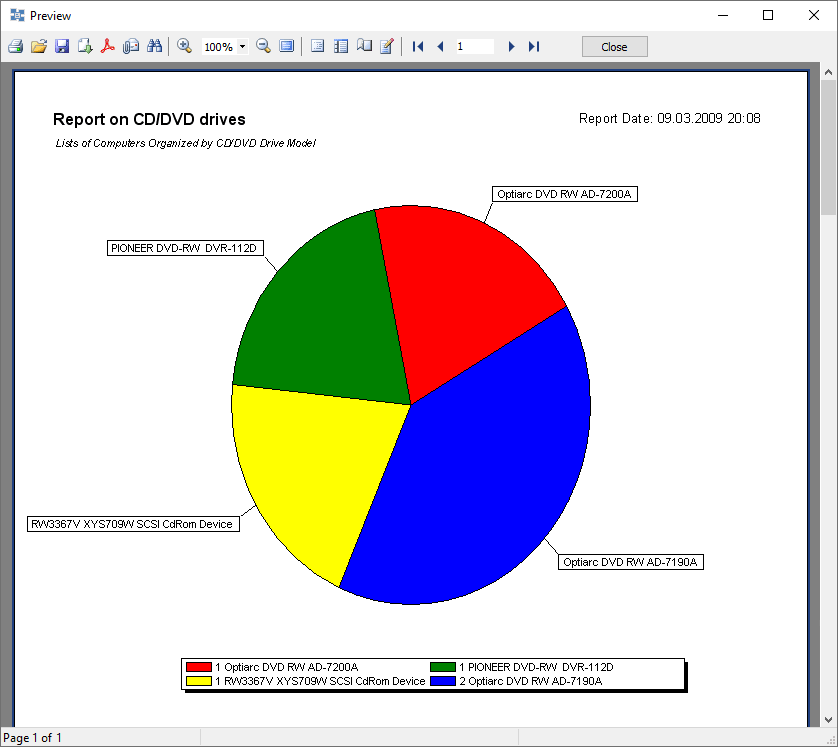The width and height of the screenshot is (838, 747).
Task: Open a report file with folder icon
Action: [x=39, y=46]
